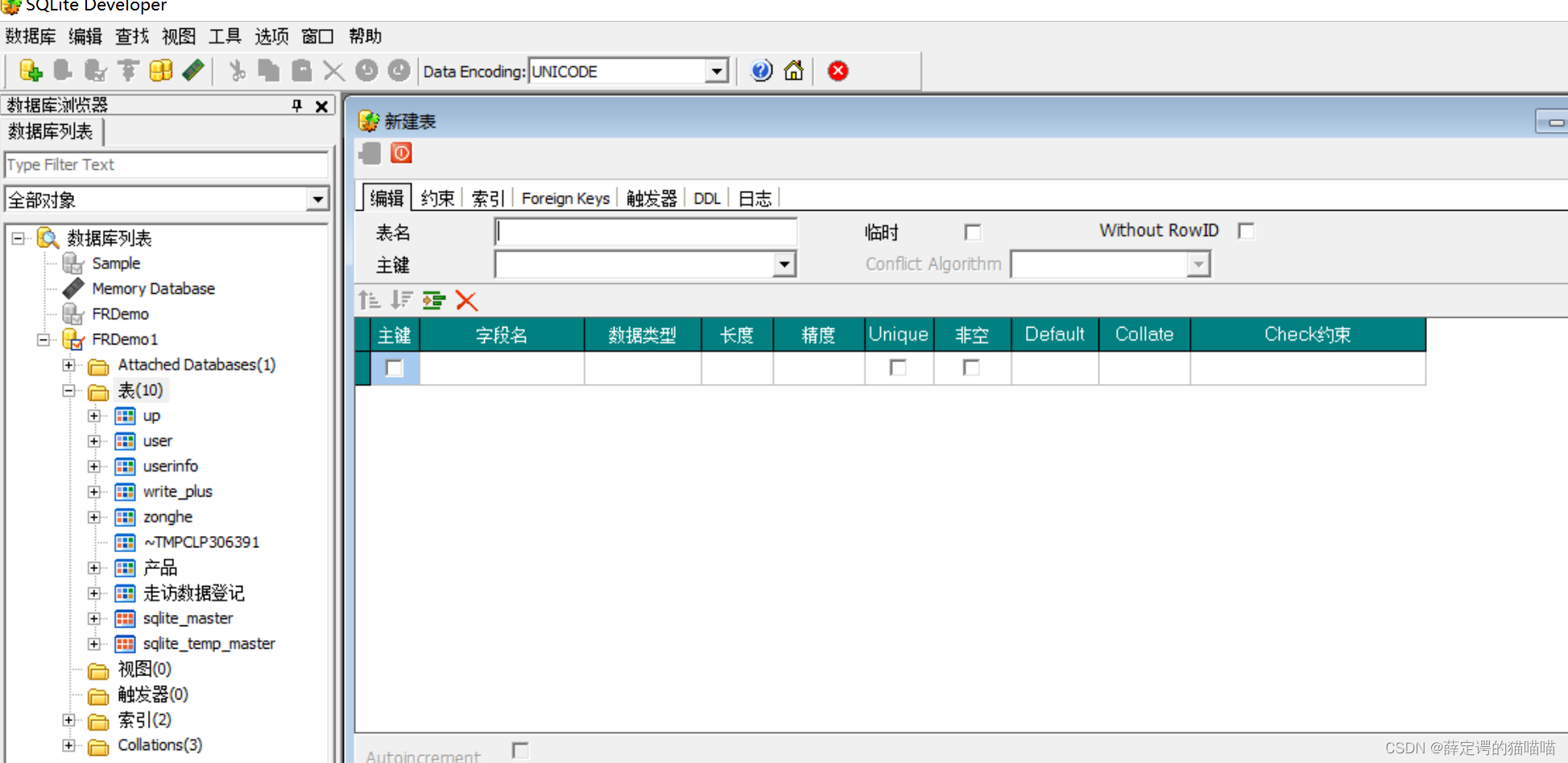This screenshot has height=763, width=1568.
Task: Expand the Collations(3) folder
Action: (68, 745)
